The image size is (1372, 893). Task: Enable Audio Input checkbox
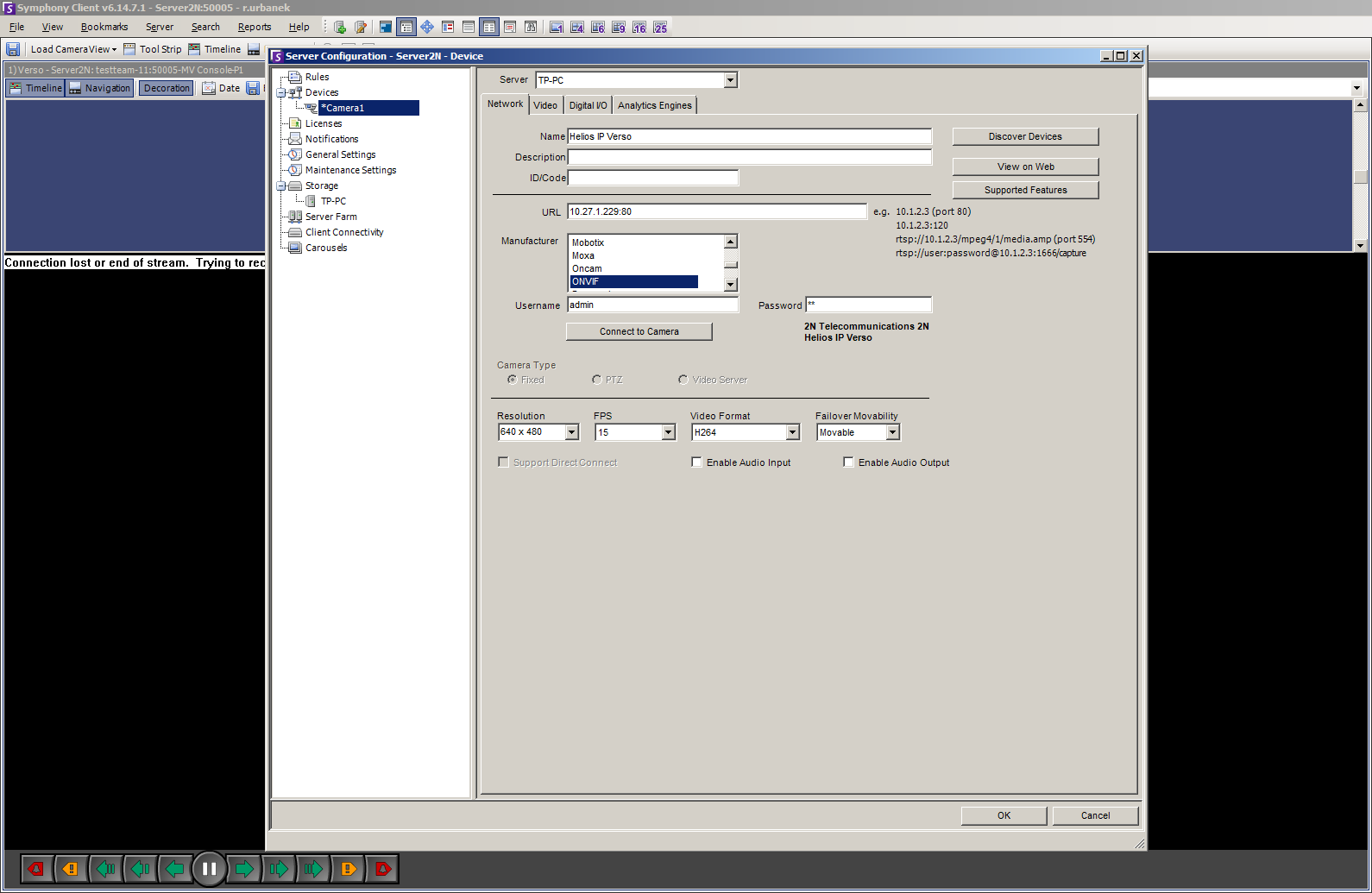pyautogui.click(x=696, y=462)
